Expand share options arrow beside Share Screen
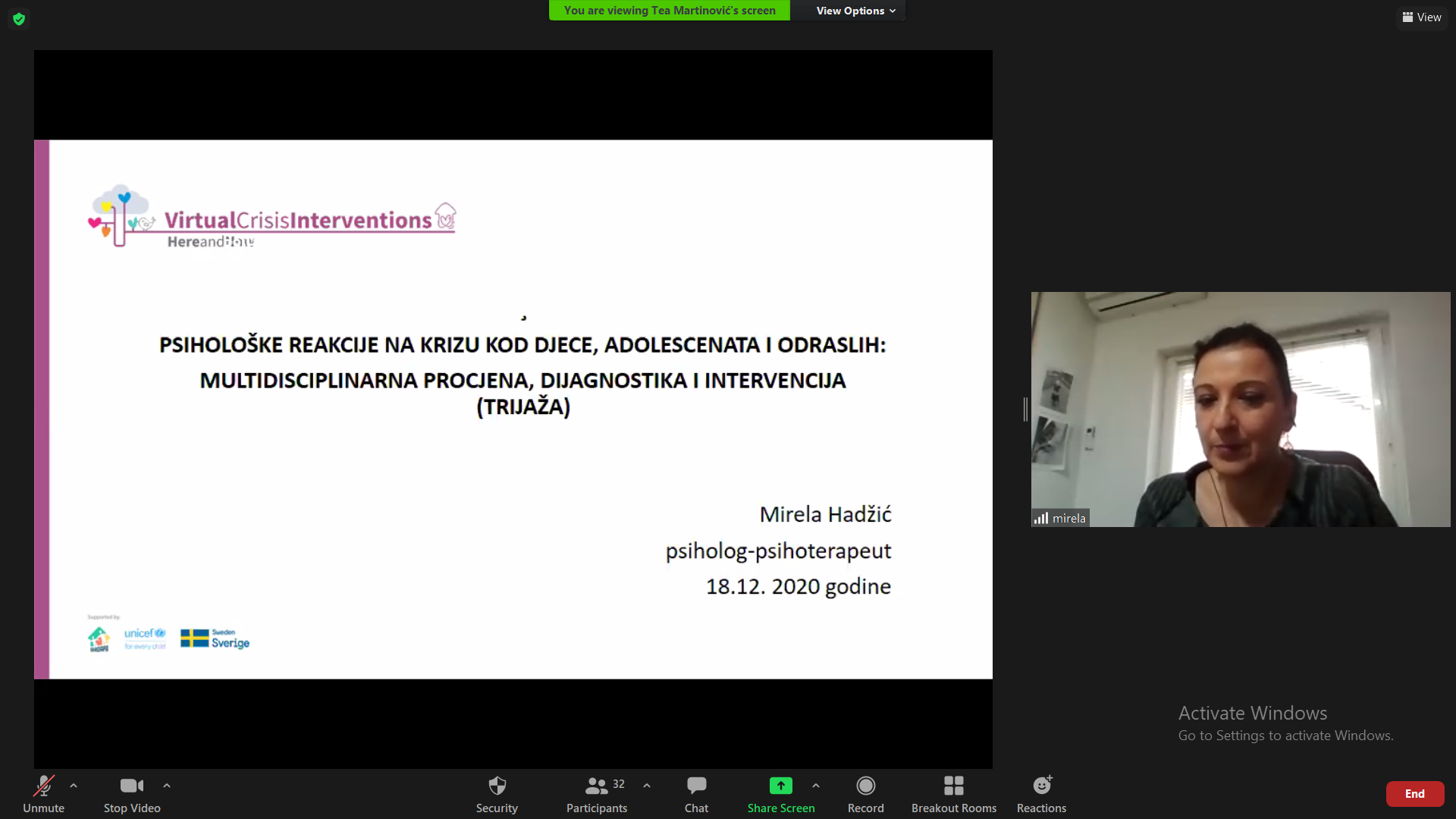 [x=816, y=786]
